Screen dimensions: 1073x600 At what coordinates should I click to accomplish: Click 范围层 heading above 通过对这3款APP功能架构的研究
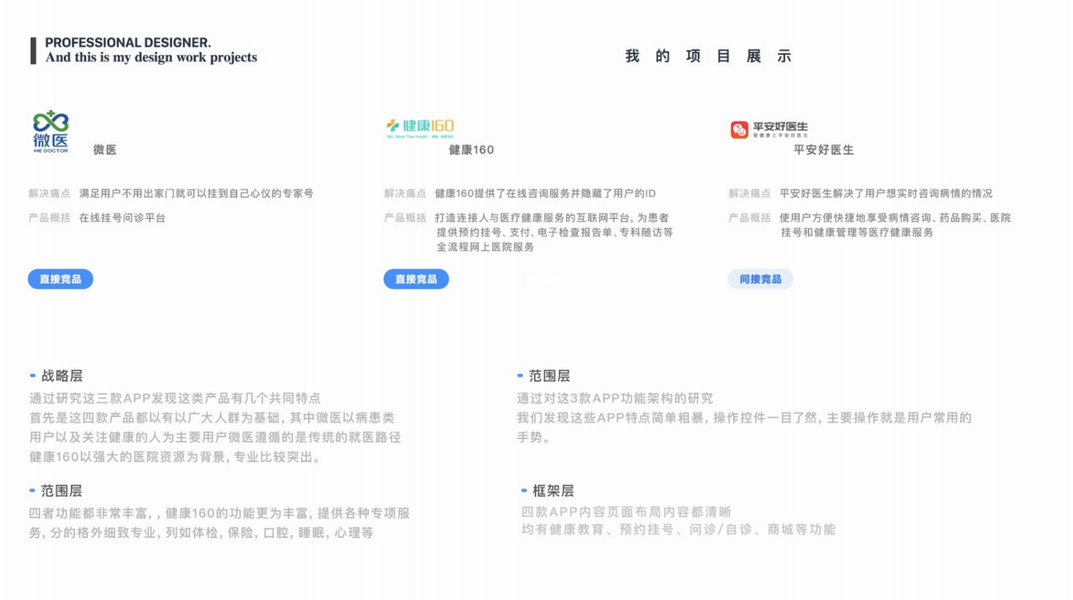550,376
